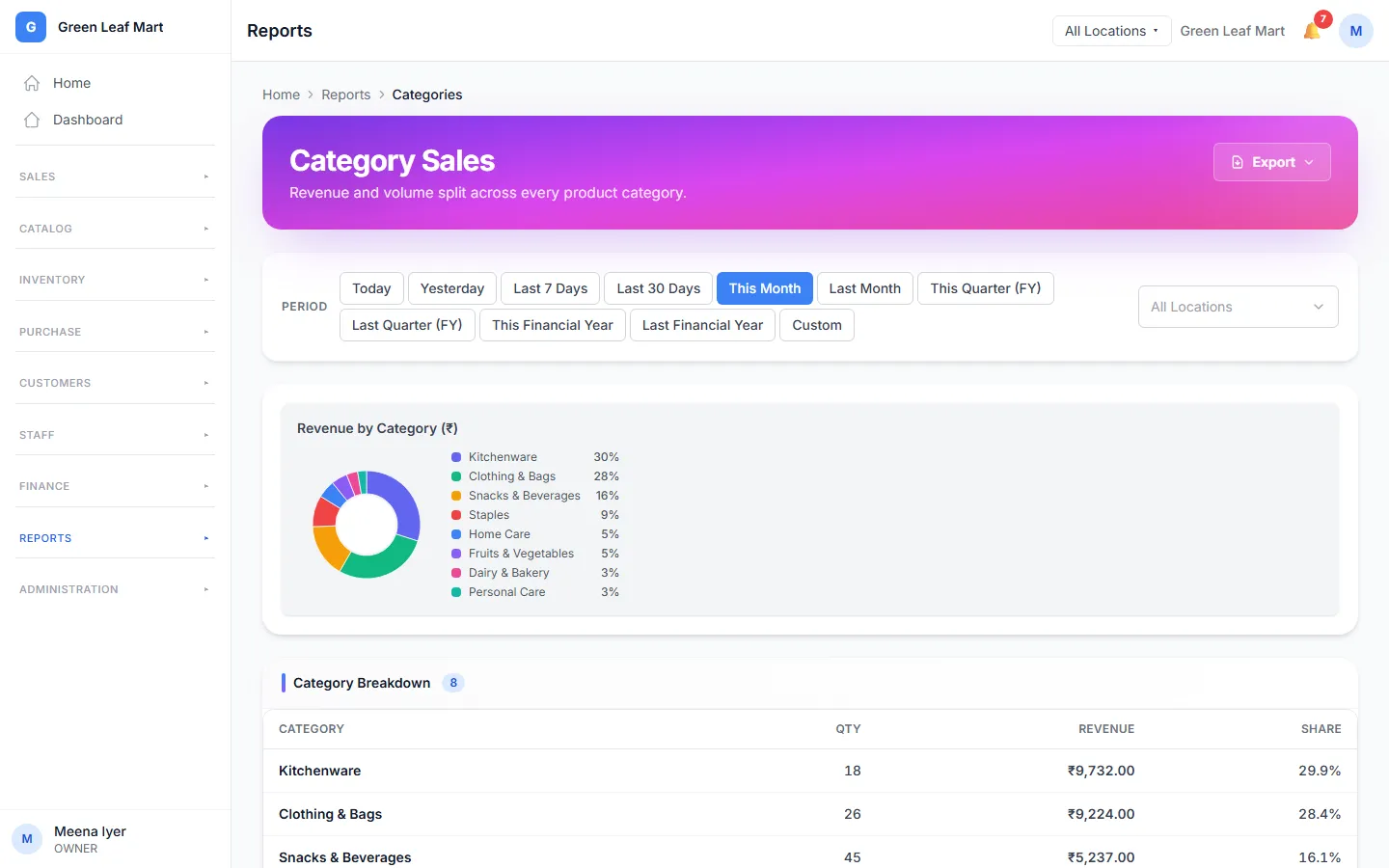Select the Last Month period
This screenshot has width=1389, height=868.
pyautogui.click(x=865, y=288)
